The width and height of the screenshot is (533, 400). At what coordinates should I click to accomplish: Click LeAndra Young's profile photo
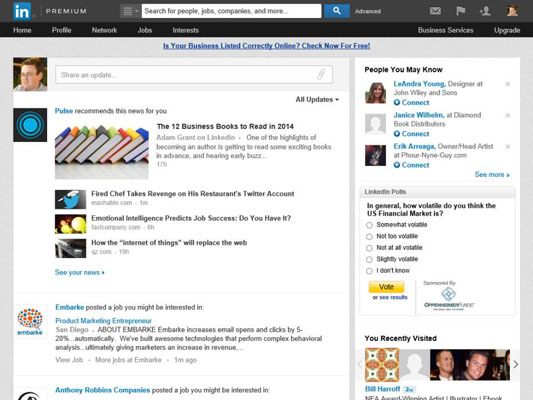(x=375, y=92)
